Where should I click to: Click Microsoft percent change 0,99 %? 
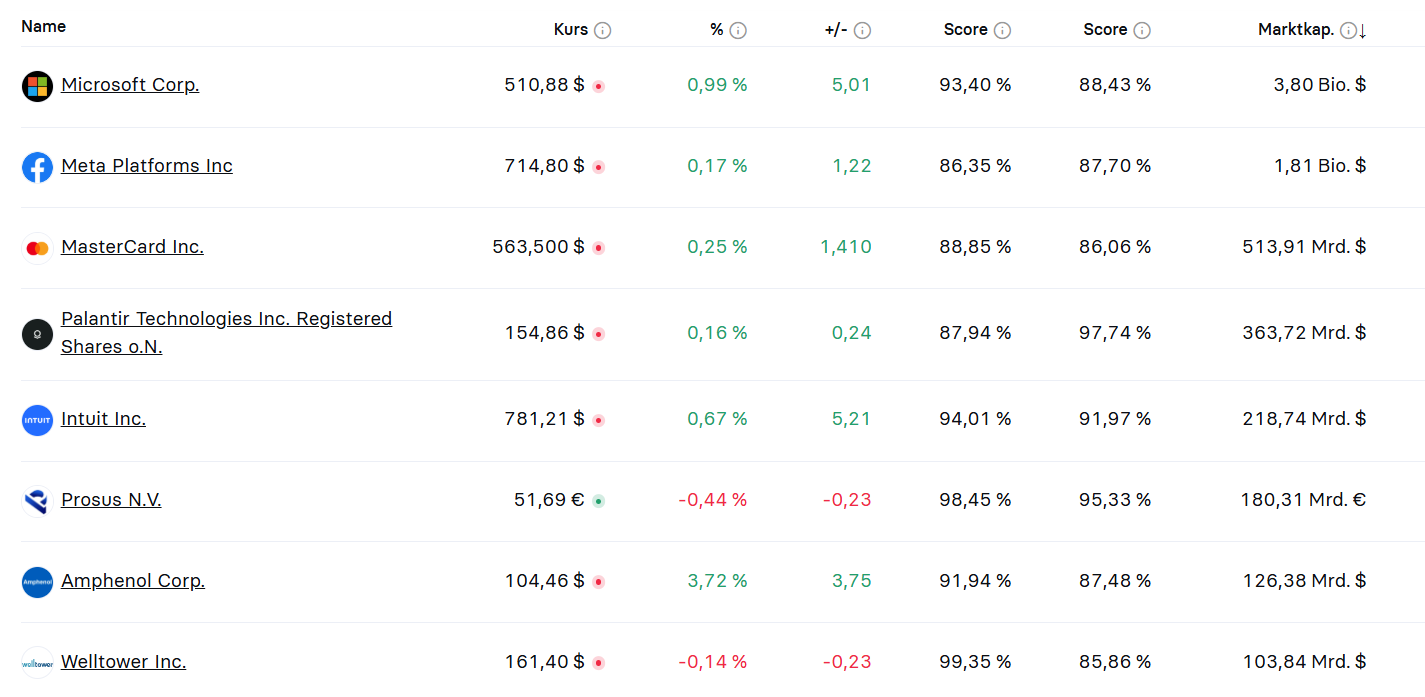[717, 85]
